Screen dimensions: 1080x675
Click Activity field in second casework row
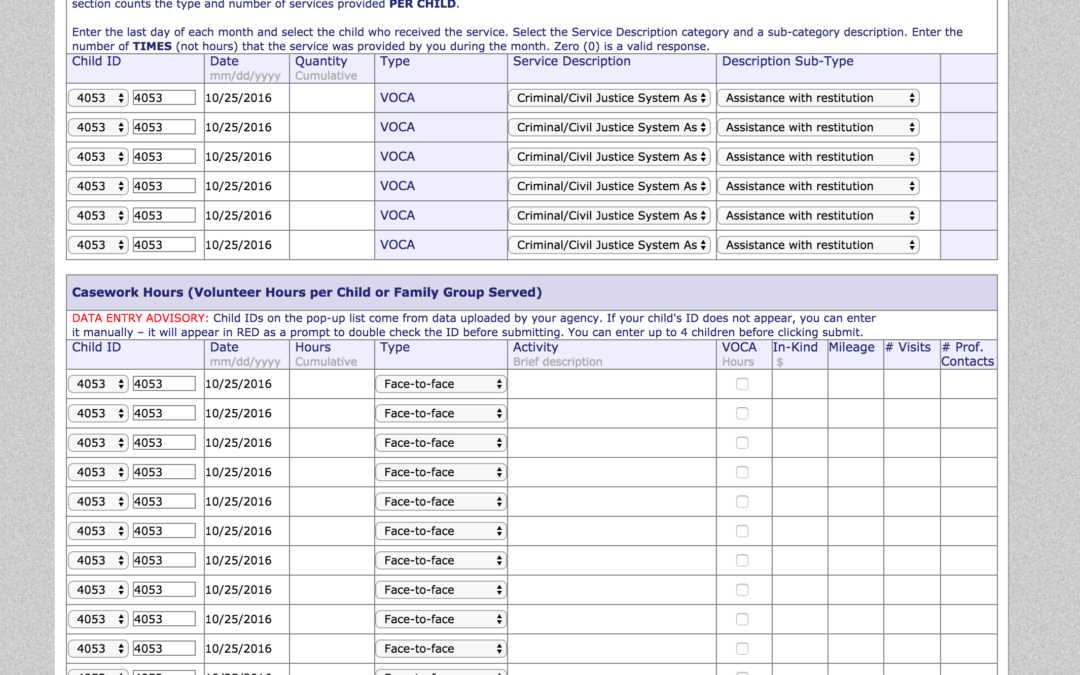(x=611, y=413)
